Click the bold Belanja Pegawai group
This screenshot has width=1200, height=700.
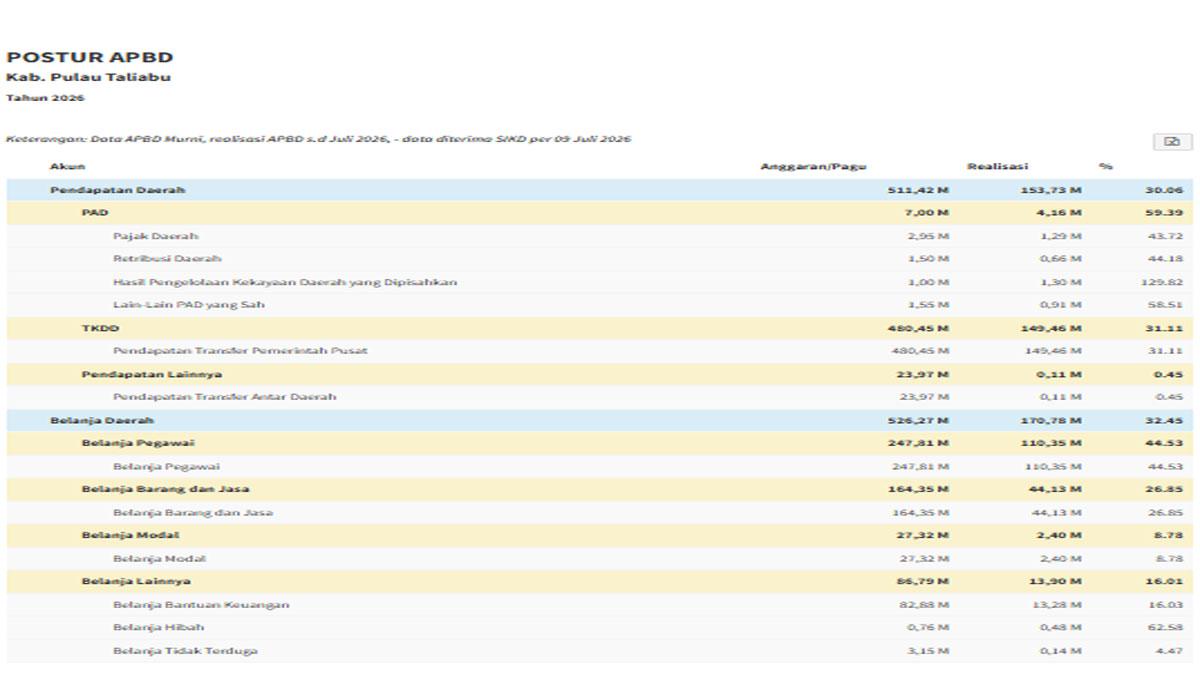600,443
